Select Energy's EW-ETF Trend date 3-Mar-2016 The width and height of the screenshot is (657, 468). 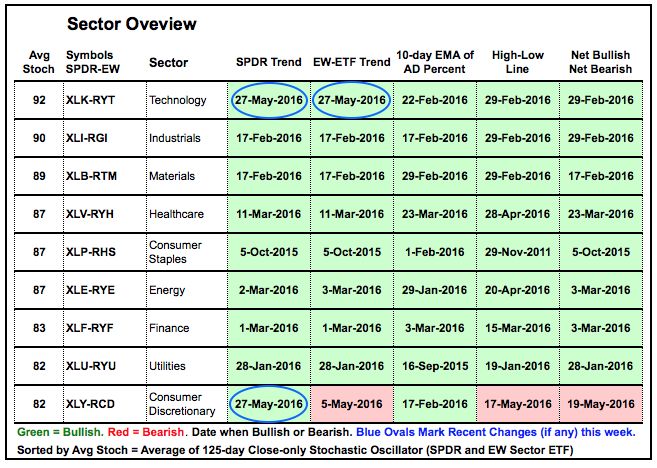(x=352, y=290)
